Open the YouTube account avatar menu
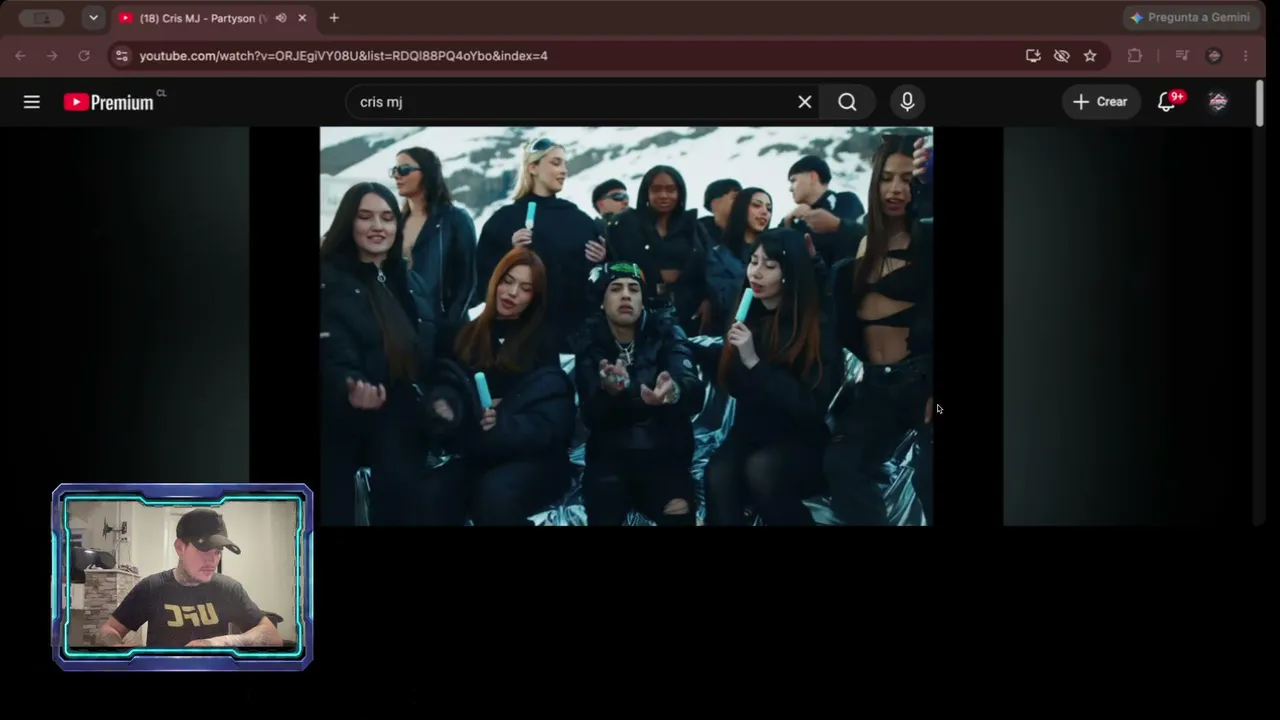The width and height of the screenshot is (1280, 720). coord(1218,101)
